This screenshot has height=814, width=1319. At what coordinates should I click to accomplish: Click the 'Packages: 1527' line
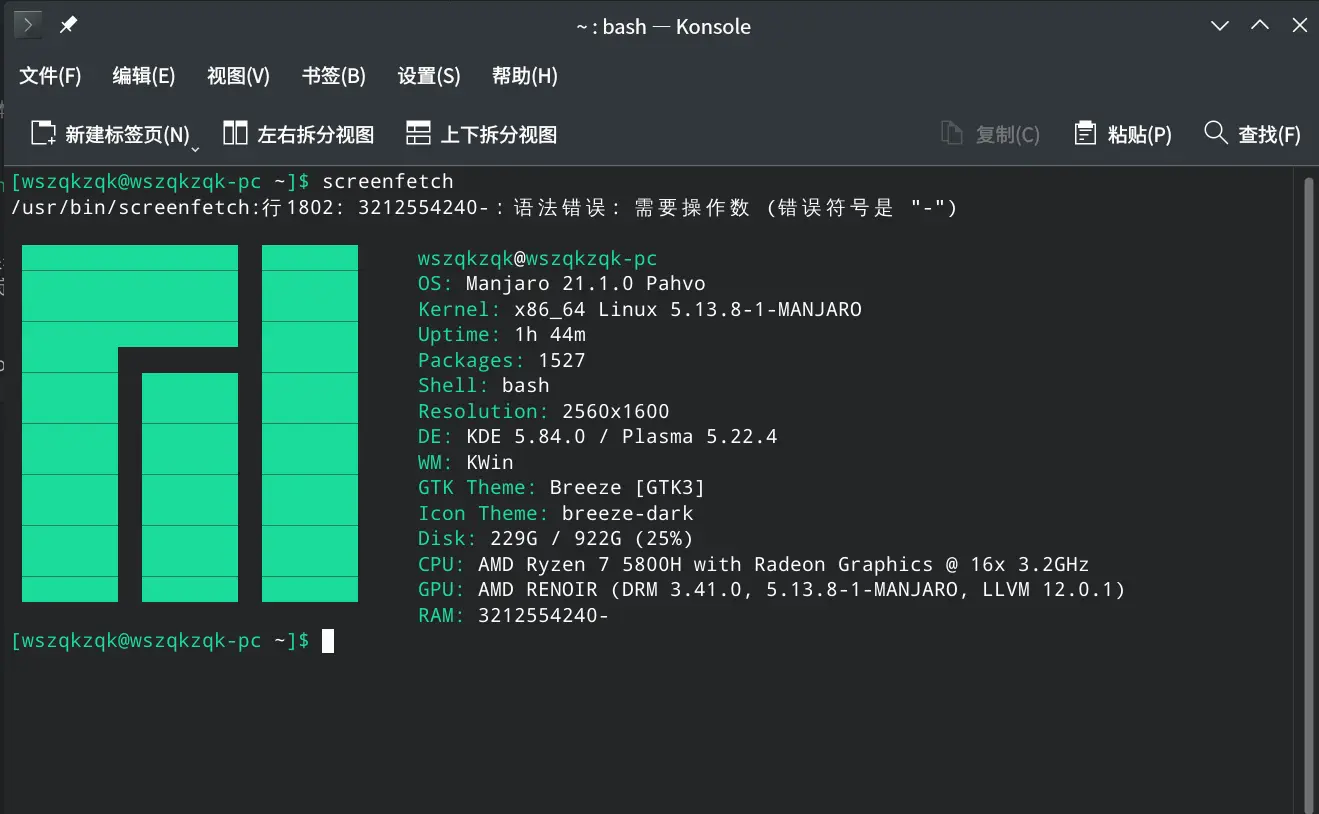(x=502, y=361)
